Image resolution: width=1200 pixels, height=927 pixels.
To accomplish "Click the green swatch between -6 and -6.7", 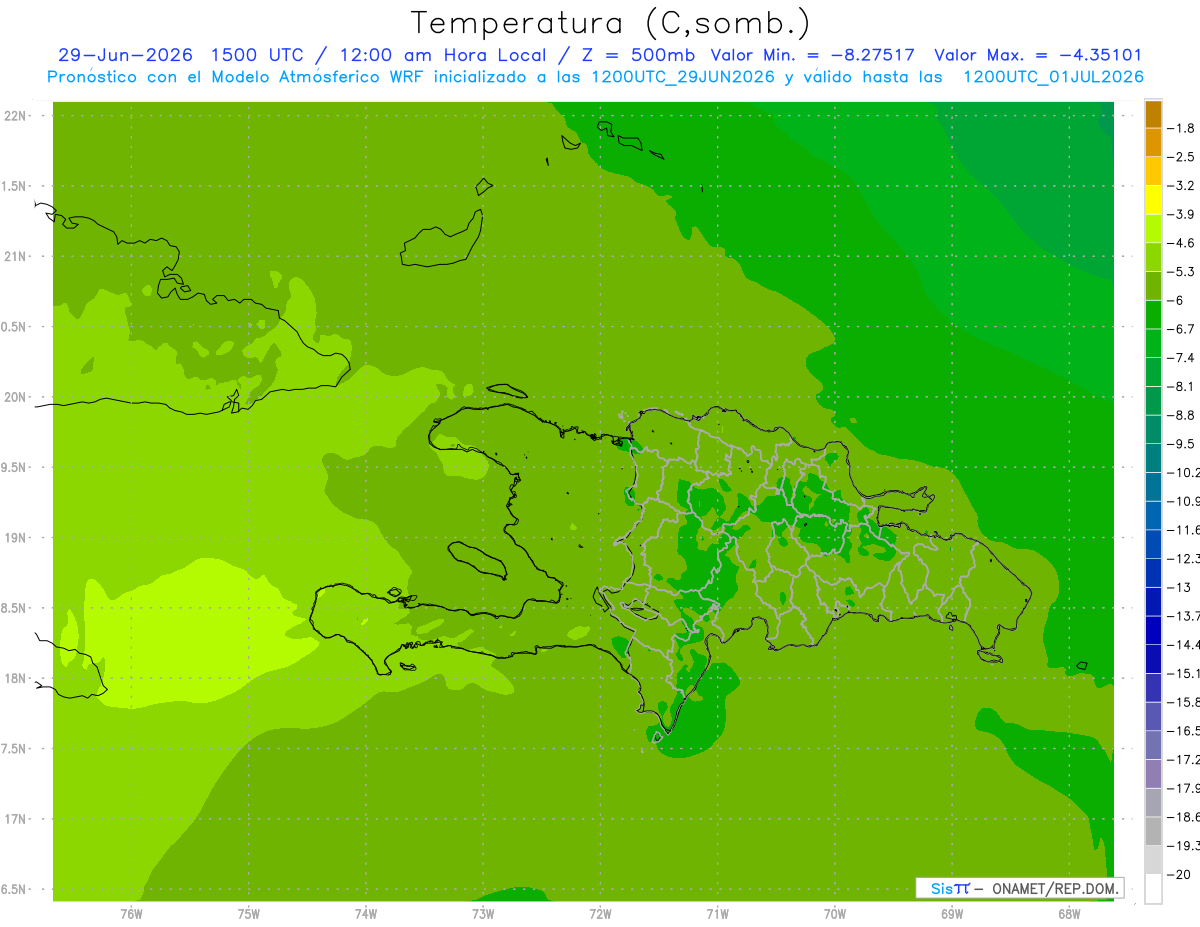I will coord(1153,314).
